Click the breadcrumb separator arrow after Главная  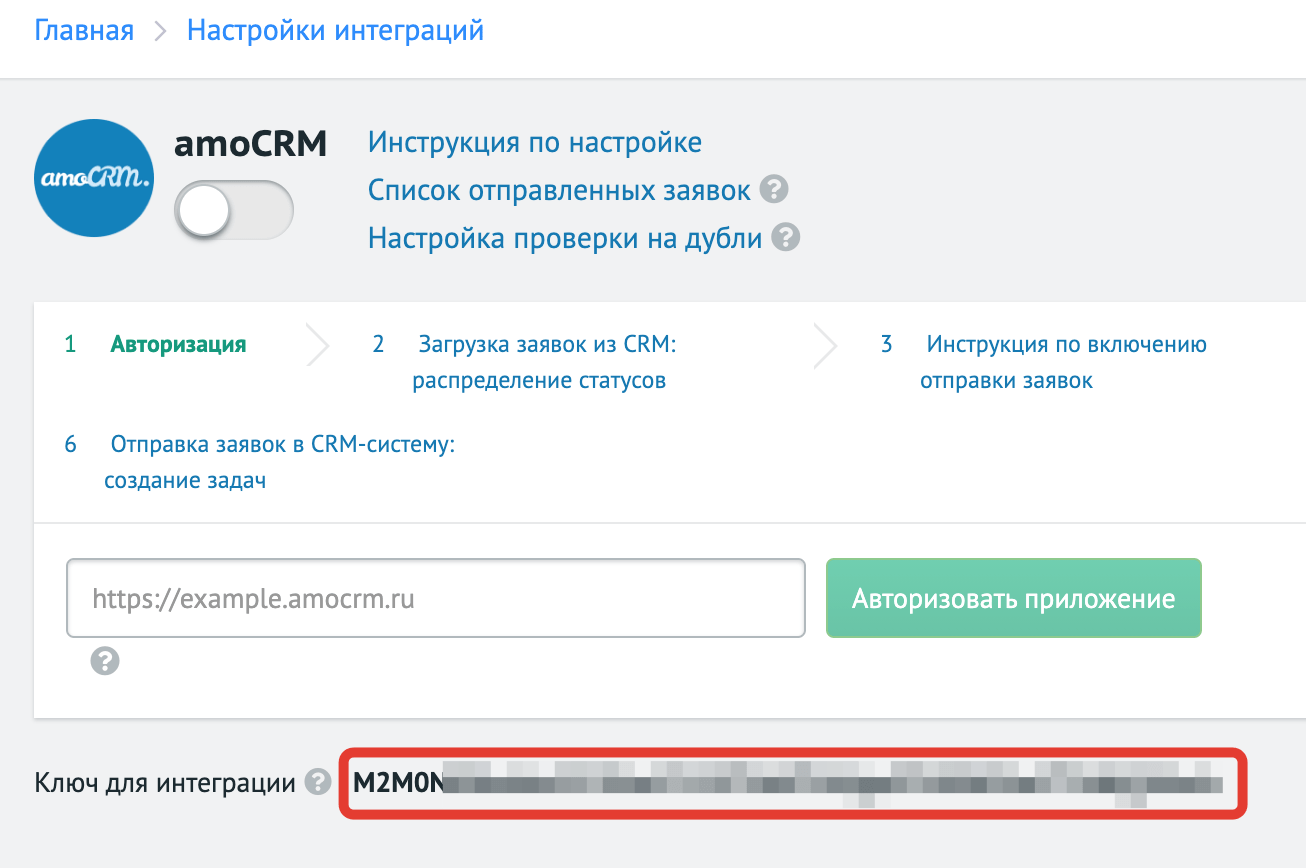tap(160, 31)
